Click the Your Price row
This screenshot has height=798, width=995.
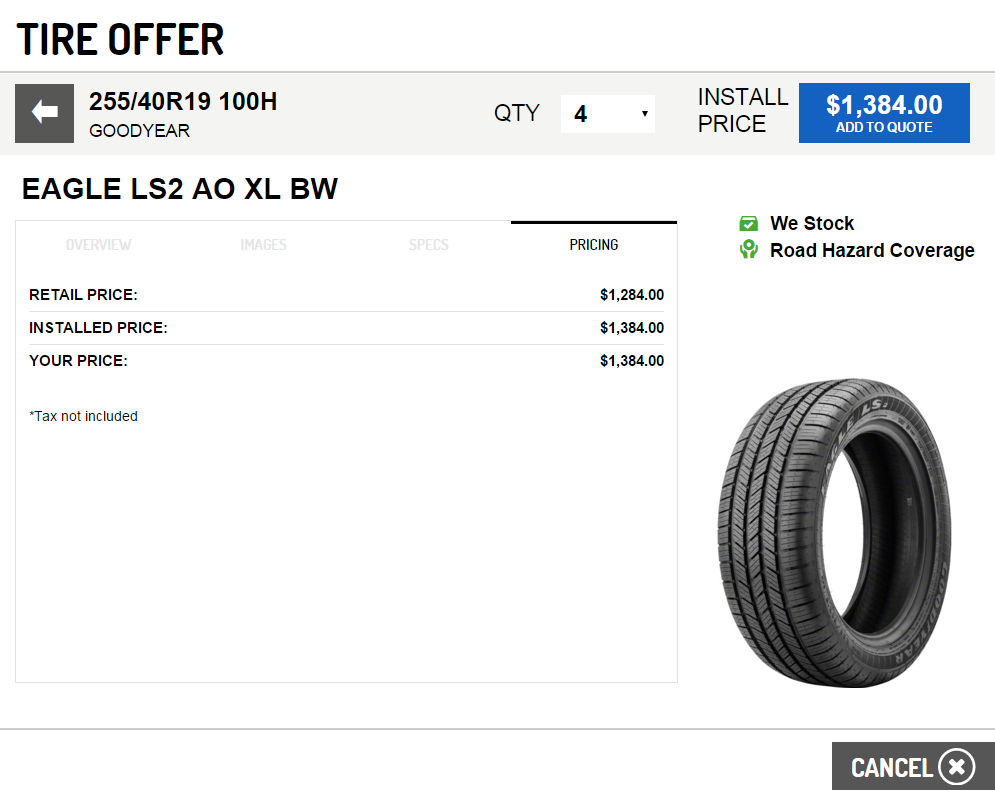(346, 361)
